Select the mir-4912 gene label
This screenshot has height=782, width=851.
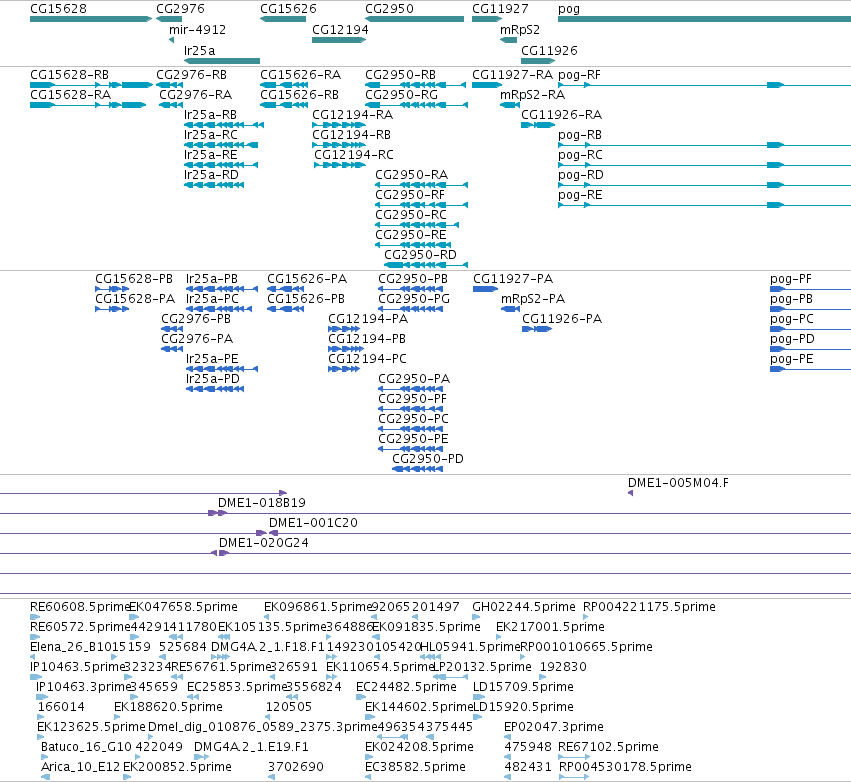click(x=198, y=29)
